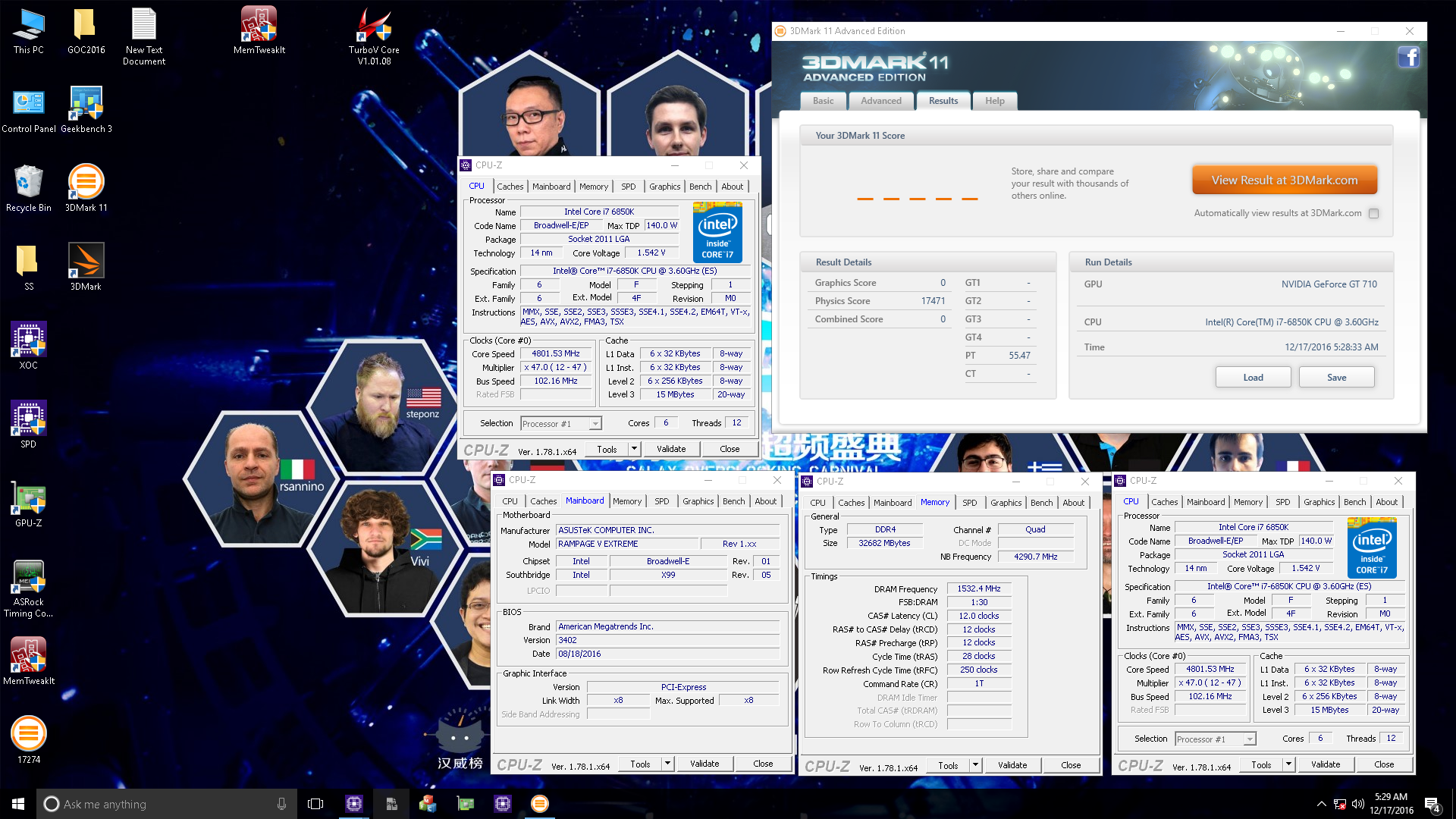Image resolution: width=1456 pixels, height=819 pixels.
Task: Open the Help tab in 3DMark 11
Action: [995, 101]
